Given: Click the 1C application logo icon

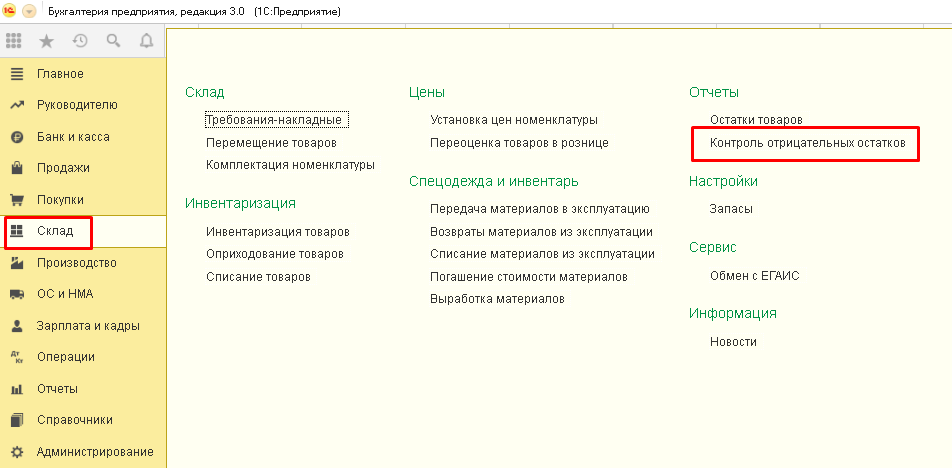Looking at the screenshot, I should [x=9, y=11].
